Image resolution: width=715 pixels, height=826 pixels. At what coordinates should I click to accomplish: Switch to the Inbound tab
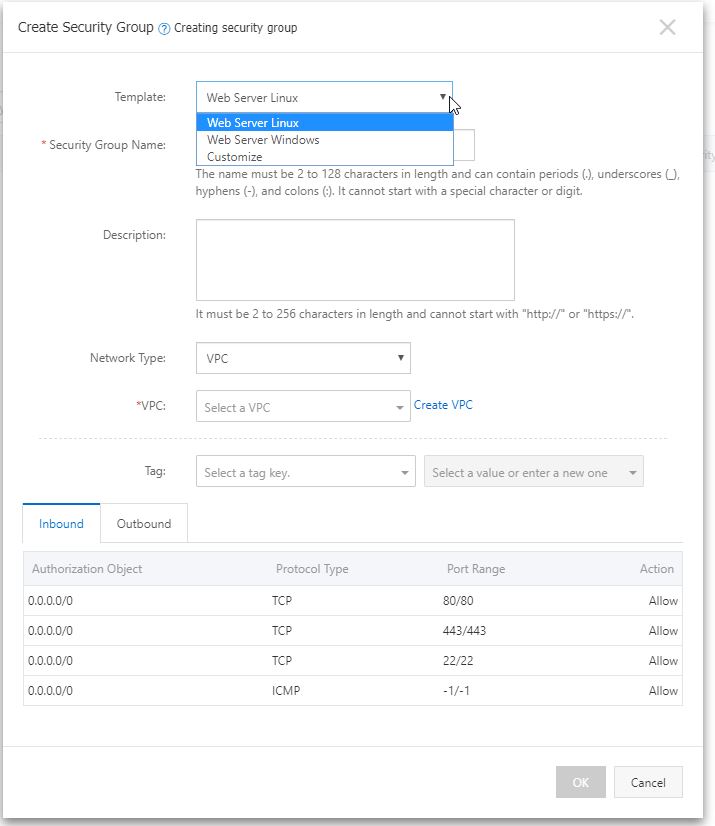pos(61,523)
